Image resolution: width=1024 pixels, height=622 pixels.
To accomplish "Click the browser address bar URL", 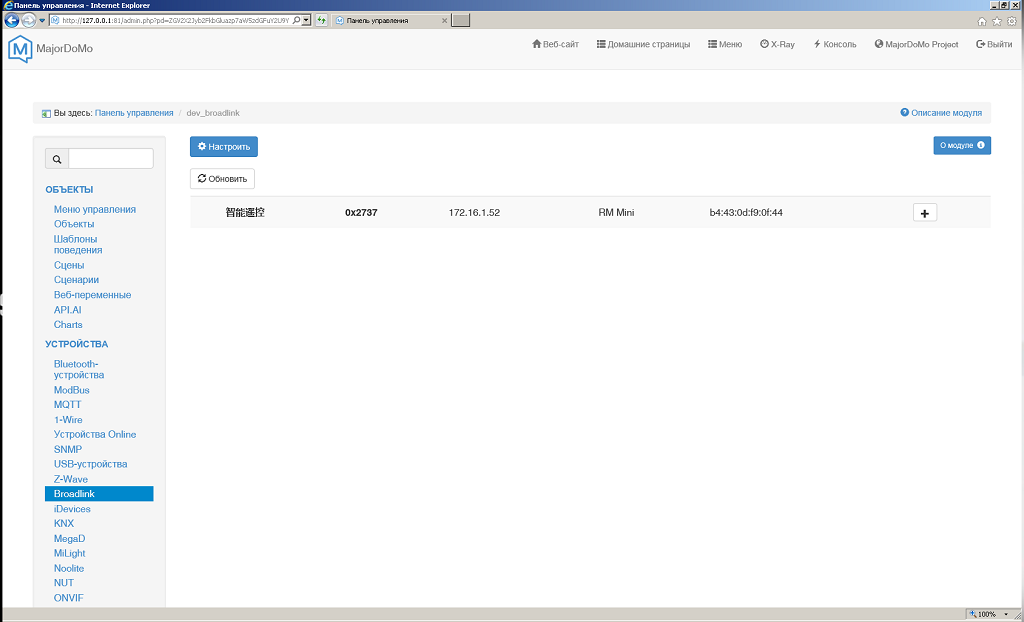I will tap(175, 20).
